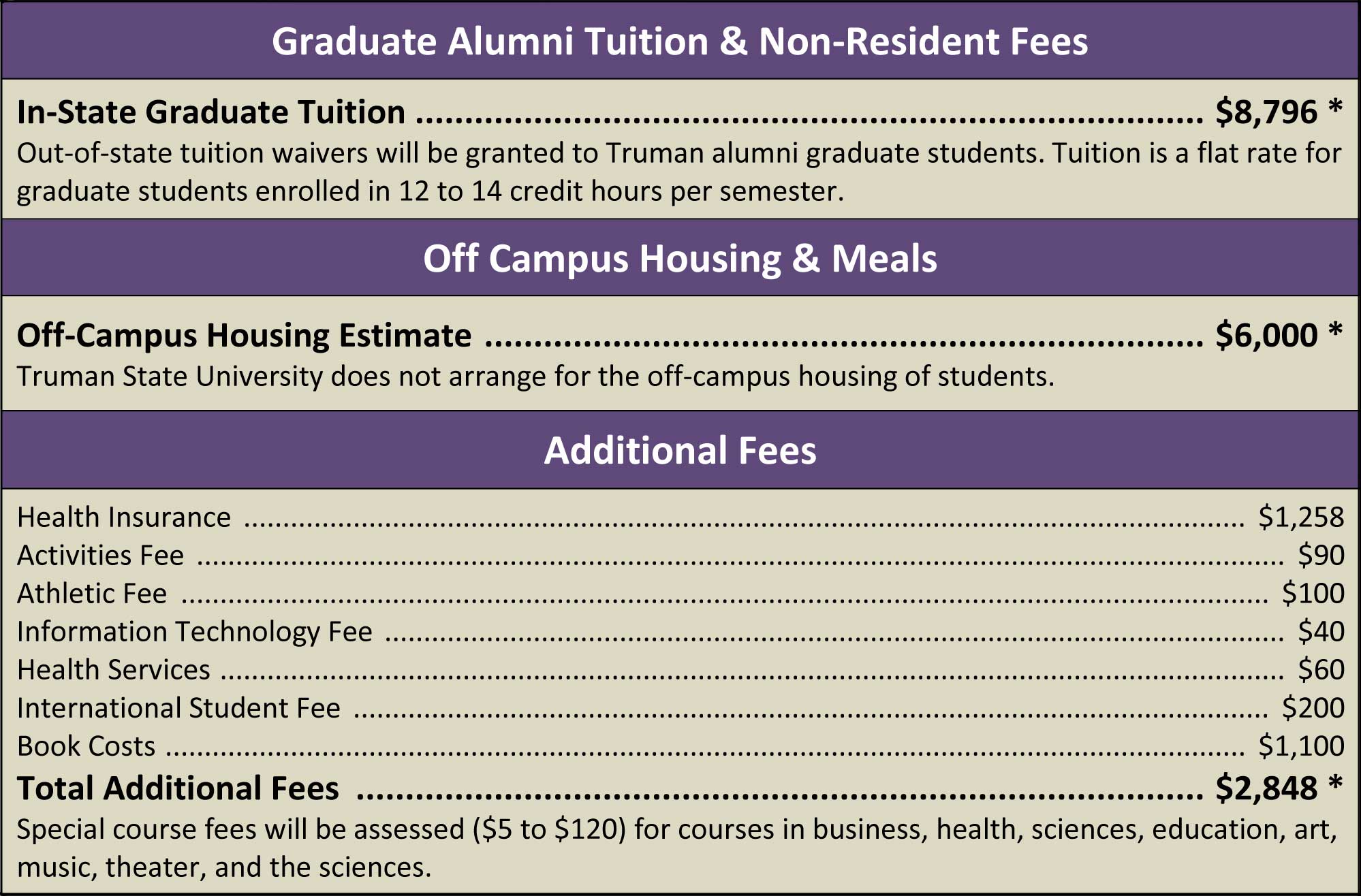Click the Additional Fees section header
The width and height of the screenshot is (1361, 896).
click(680, 451)
